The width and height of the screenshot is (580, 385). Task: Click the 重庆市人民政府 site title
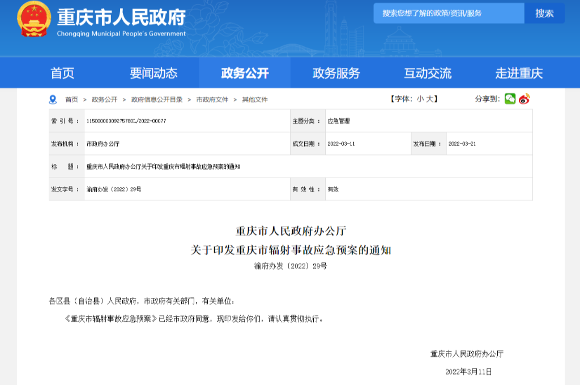(x=121, y=17)
